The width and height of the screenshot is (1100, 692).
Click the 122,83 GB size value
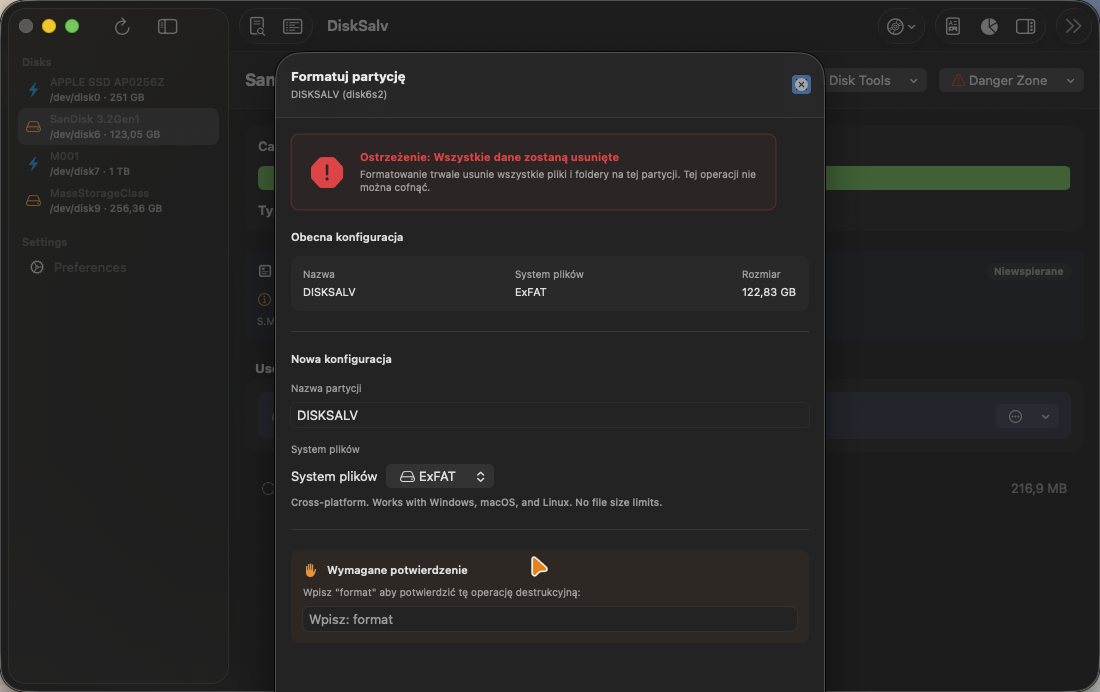tap(769, 292)
